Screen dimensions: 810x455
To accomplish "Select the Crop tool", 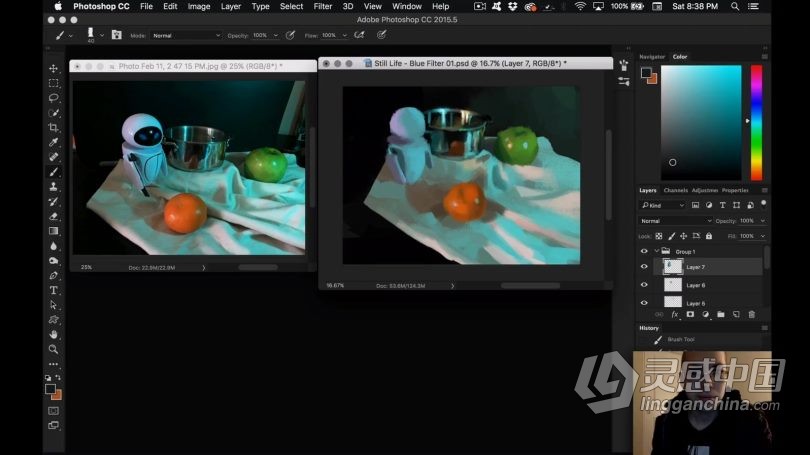I will [53, 127].
